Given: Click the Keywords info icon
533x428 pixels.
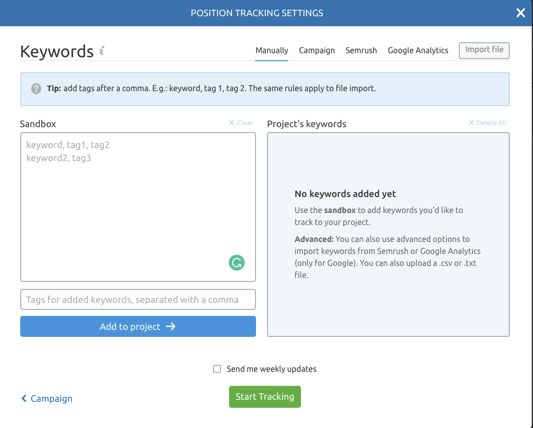Looking at the screenshot, I should pos(102,51).
